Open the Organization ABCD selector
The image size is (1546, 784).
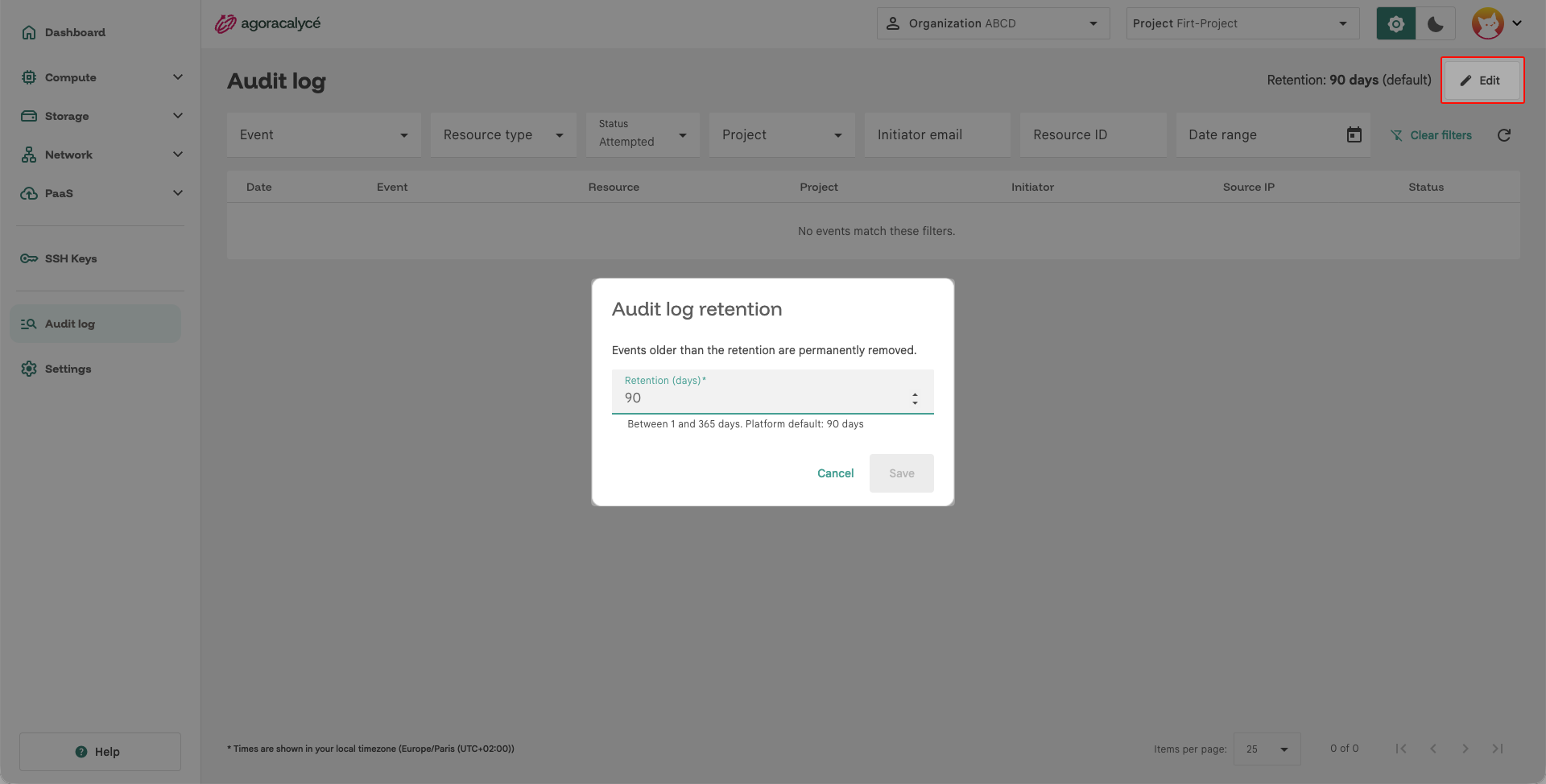[x=993, y=23]
